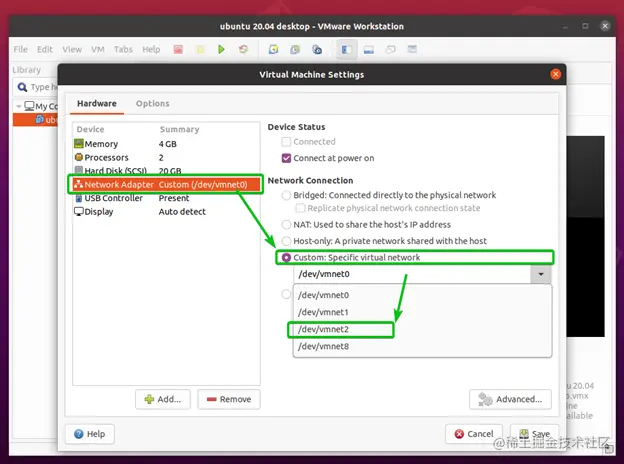This screenshot has height=464, width=624.
Task: Select the USB Controller device icon
Action: pos(79,198)
